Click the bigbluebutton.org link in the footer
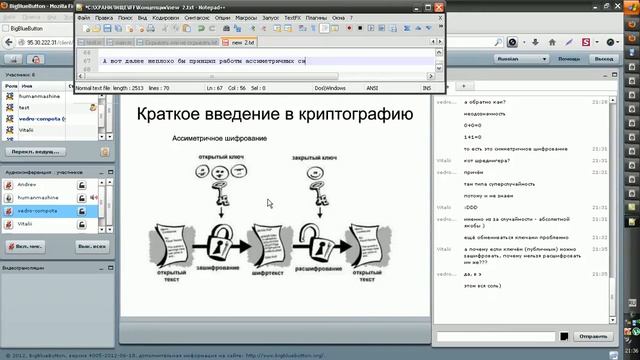640x360 pixels. tap(285, 356)
